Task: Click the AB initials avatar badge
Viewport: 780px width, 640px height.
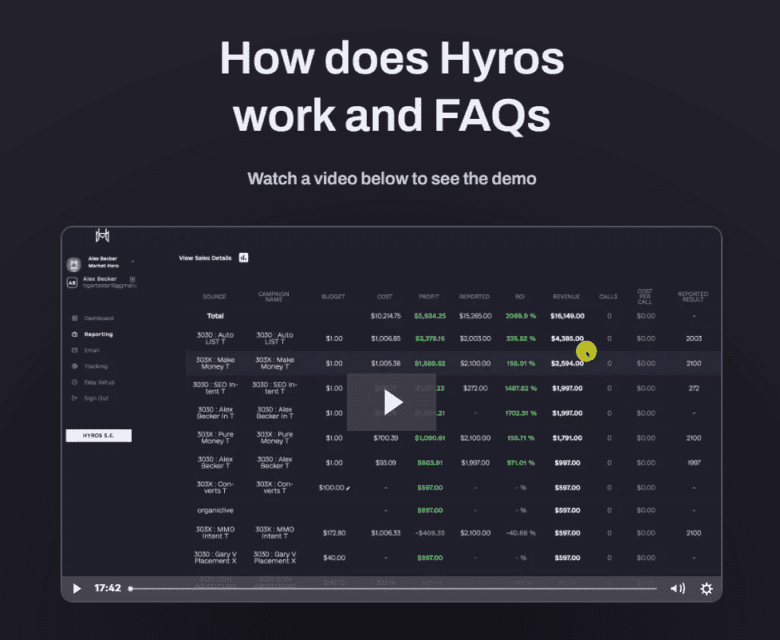Action: [x=72, y=282]
